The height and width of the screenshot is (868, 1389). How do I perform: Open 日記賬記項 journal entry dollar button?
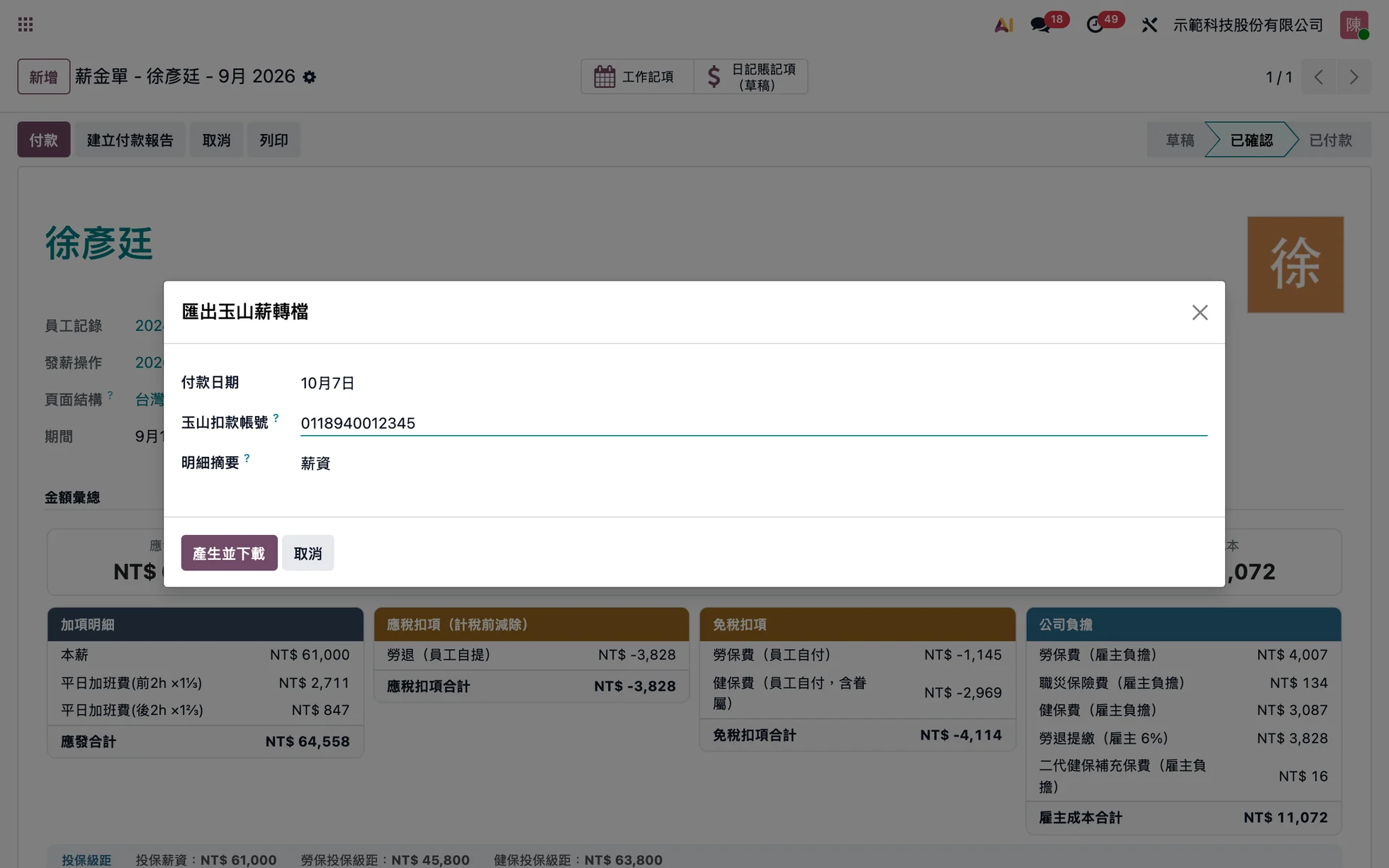pyautogui.click(x=750, y=77)
